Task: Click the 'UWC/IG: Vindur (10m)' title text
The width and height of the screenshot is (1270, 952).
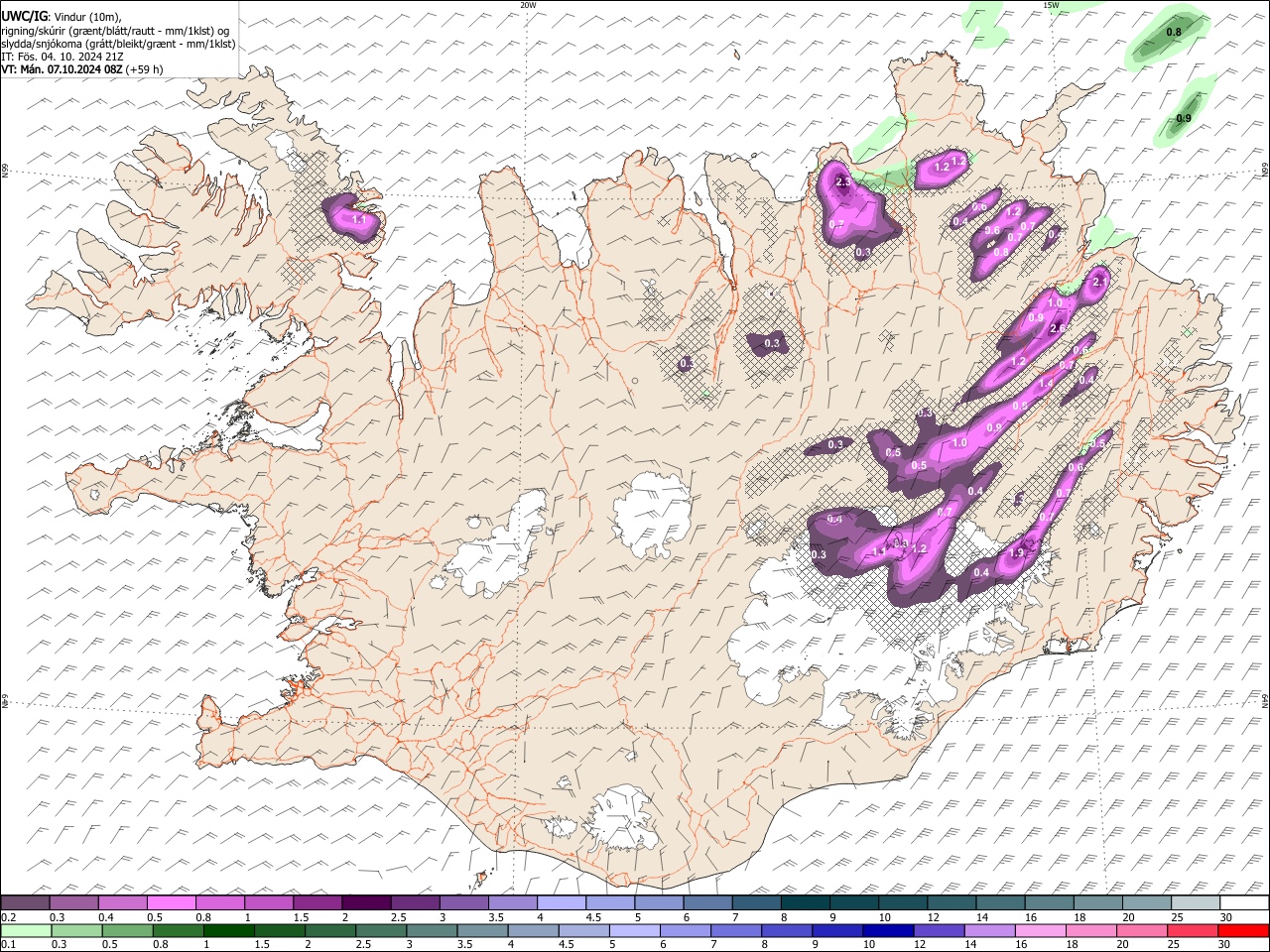Action: pos(62,17)
